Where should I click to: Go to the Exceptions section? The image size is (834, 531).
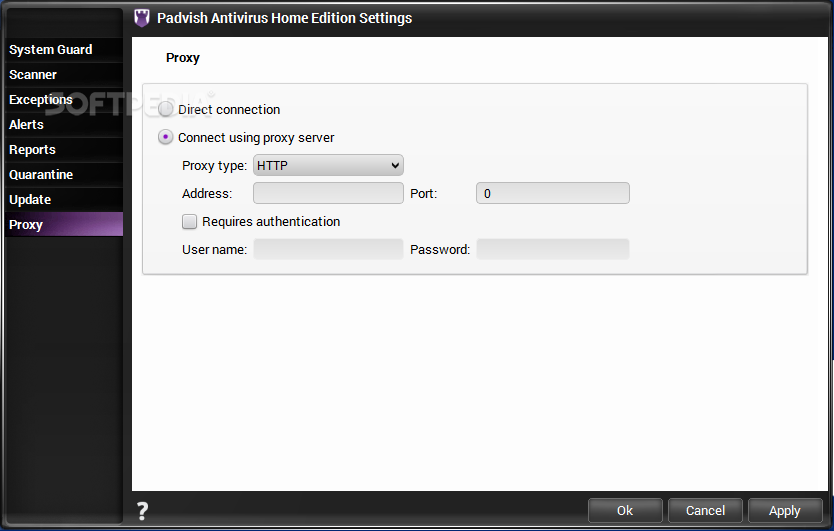point(64,99)
